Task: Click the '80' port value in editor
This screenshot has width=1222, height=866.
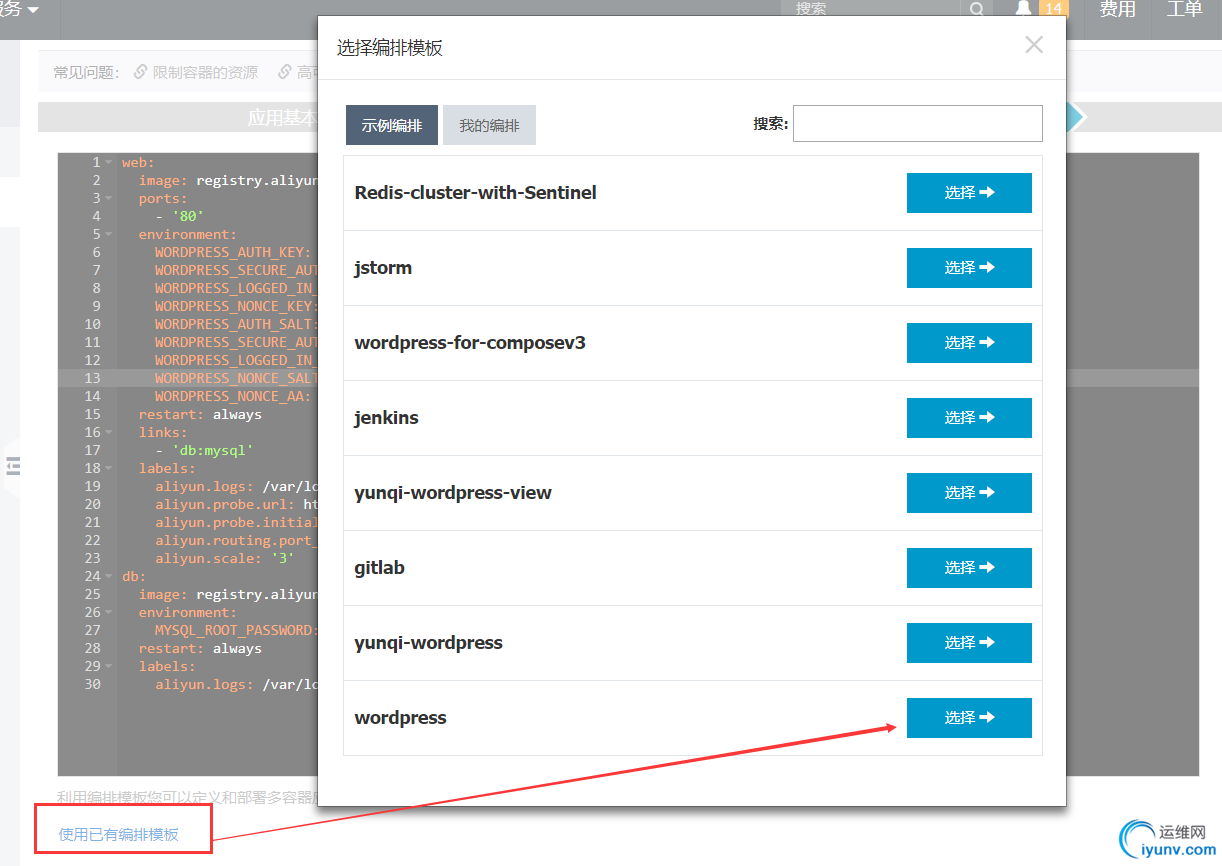Action: (x=188, y=216)
